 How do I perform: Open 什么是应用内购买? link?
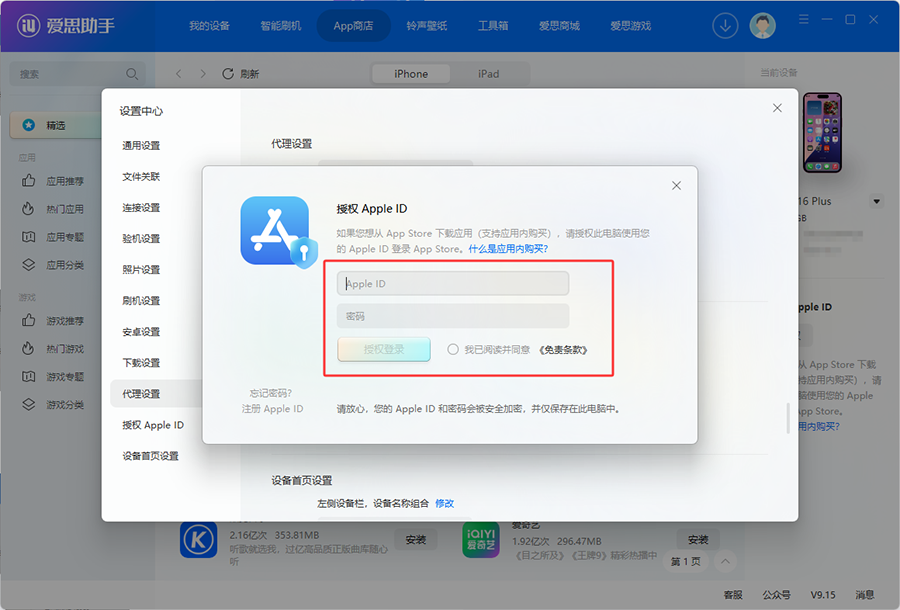click(x=508, y=249)
